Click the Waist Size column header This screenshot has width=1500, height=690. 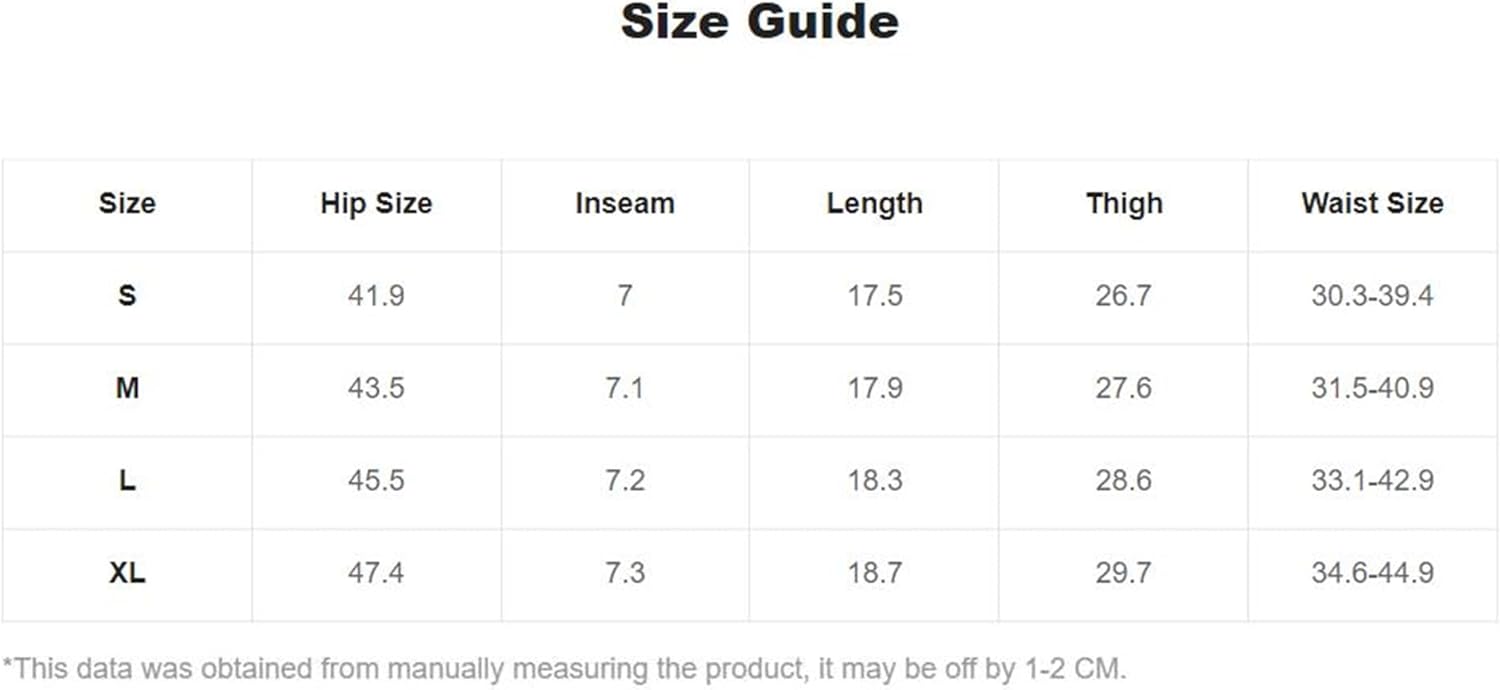coord(1372,204)
